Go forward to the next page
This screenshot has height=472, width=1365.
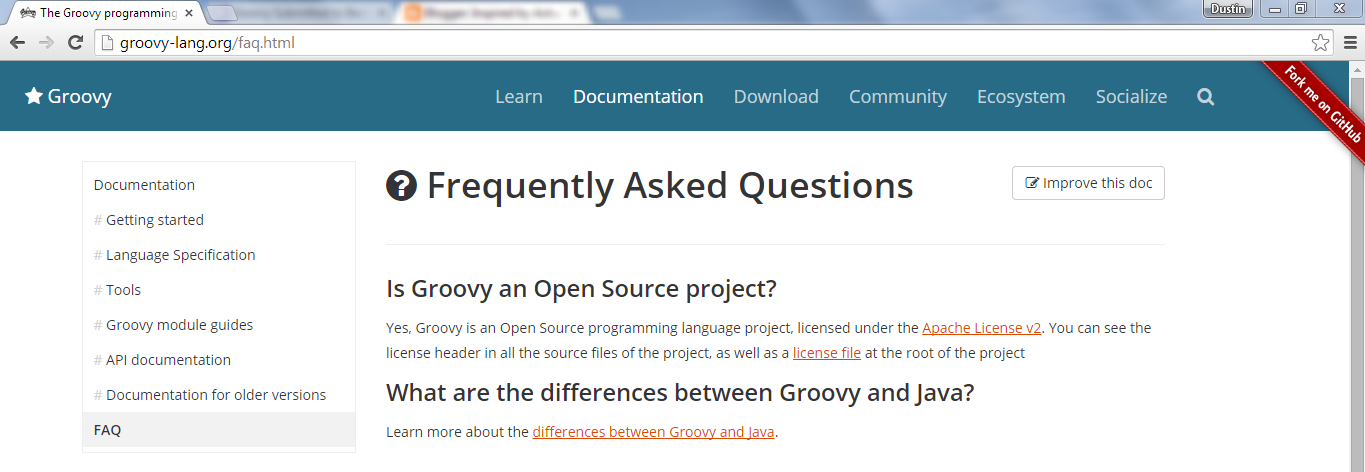pos(45,43)
